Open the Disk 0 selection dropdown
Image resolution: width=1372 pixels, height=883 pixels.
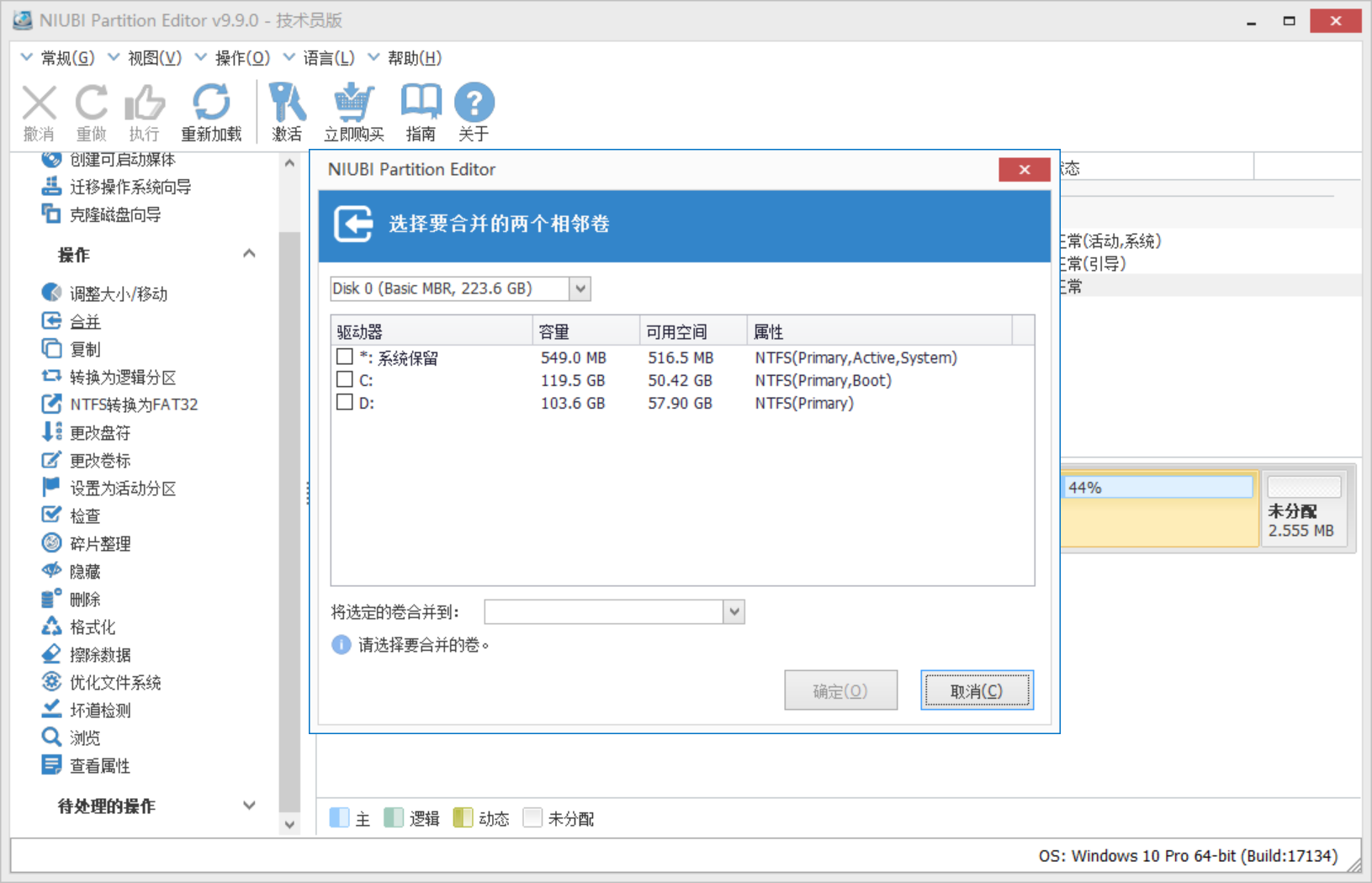(x=580, y=288)
